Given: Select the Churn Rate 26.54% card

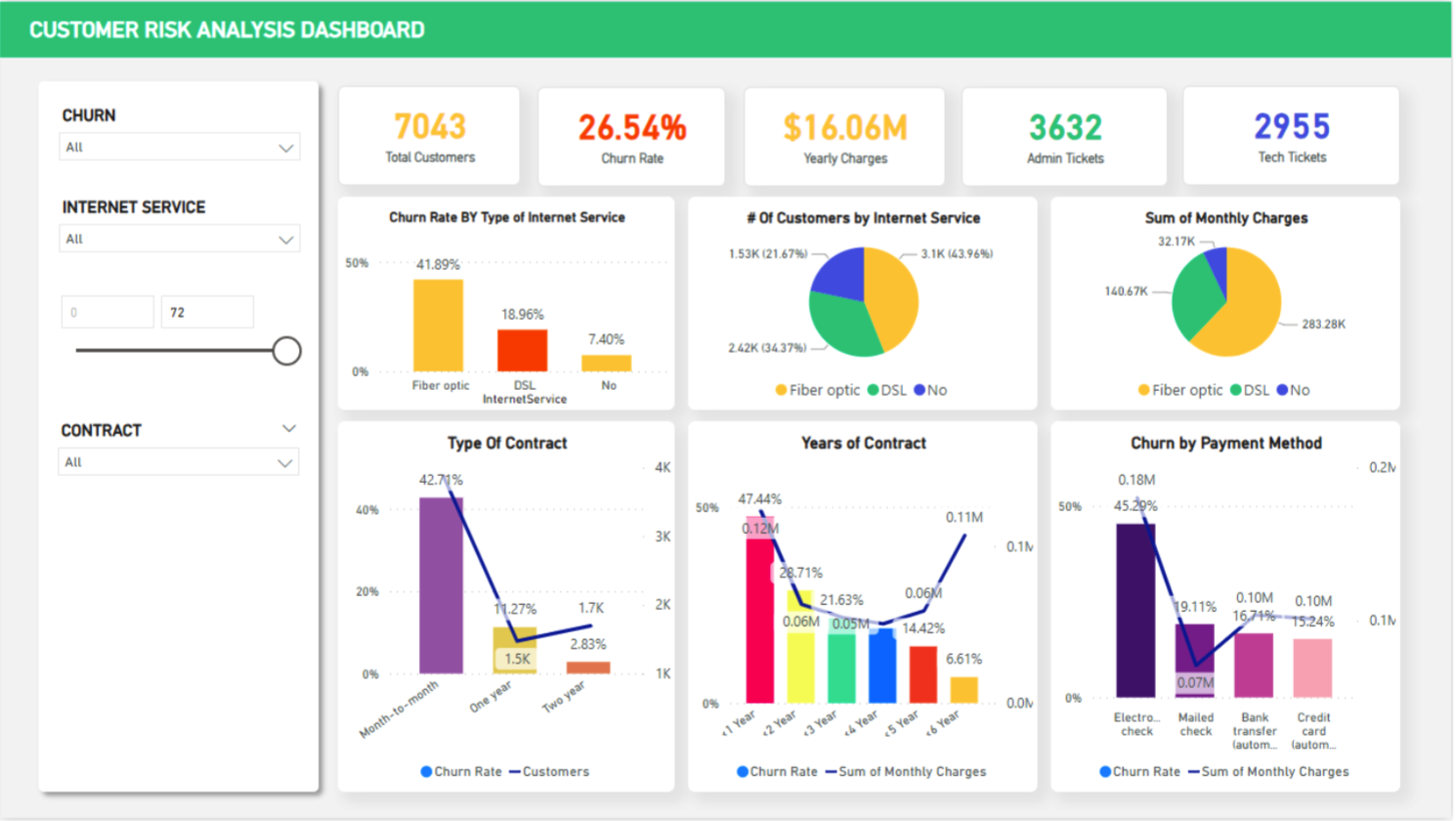Looking at the screenshot, I should pyautogui.click(x=631, y=137).
